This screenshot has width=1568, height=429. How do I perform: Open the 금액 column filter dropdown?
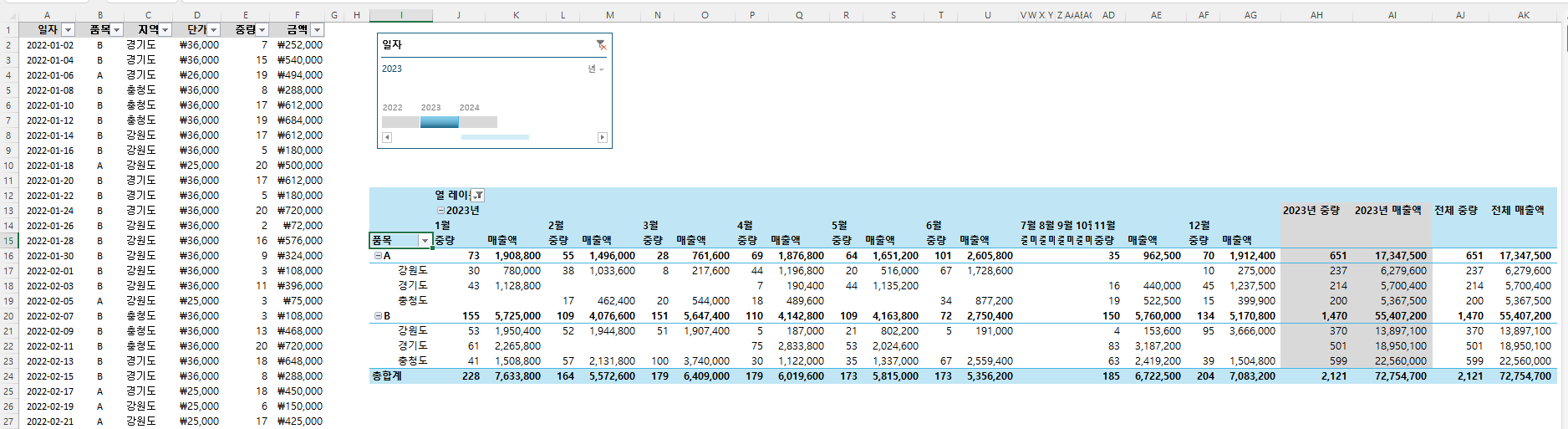tap(317, 30)
